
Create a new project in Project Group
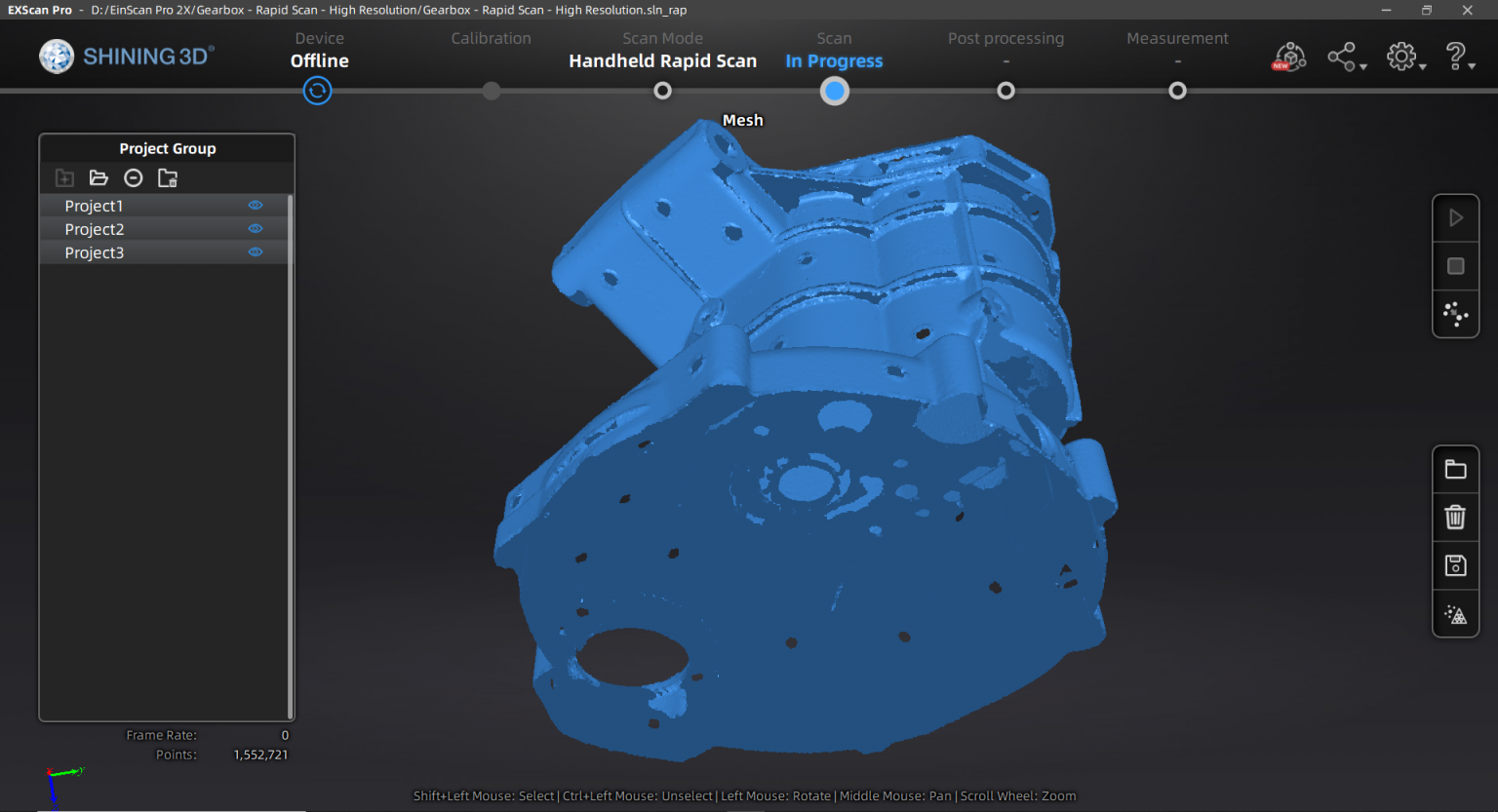64,177
